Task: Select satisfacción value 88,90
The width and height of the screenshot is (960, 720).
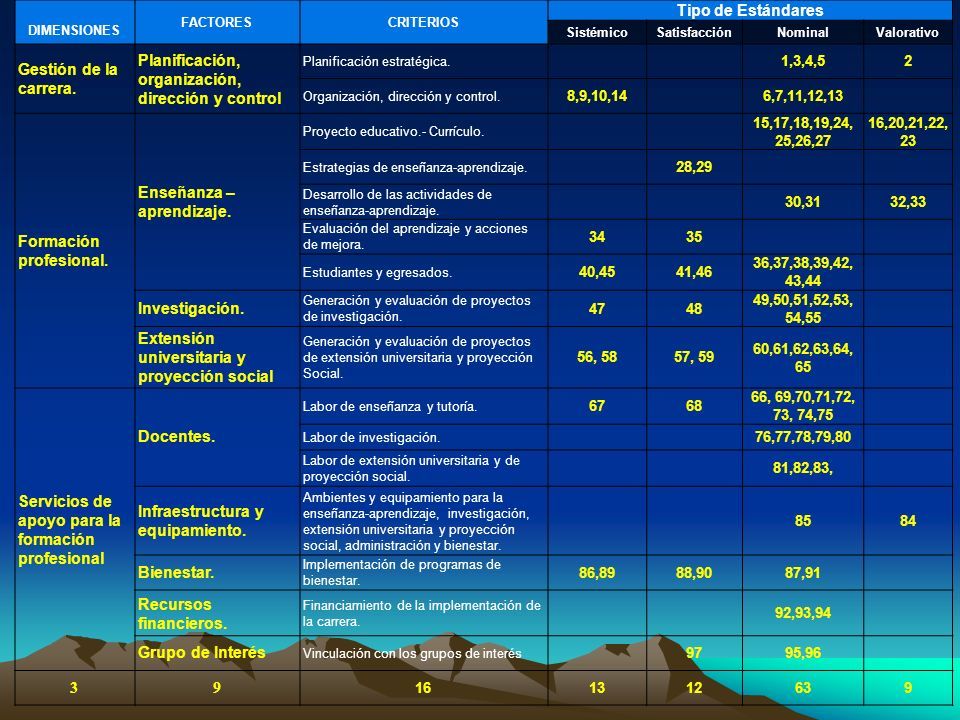Action: [x=694, y=573]
